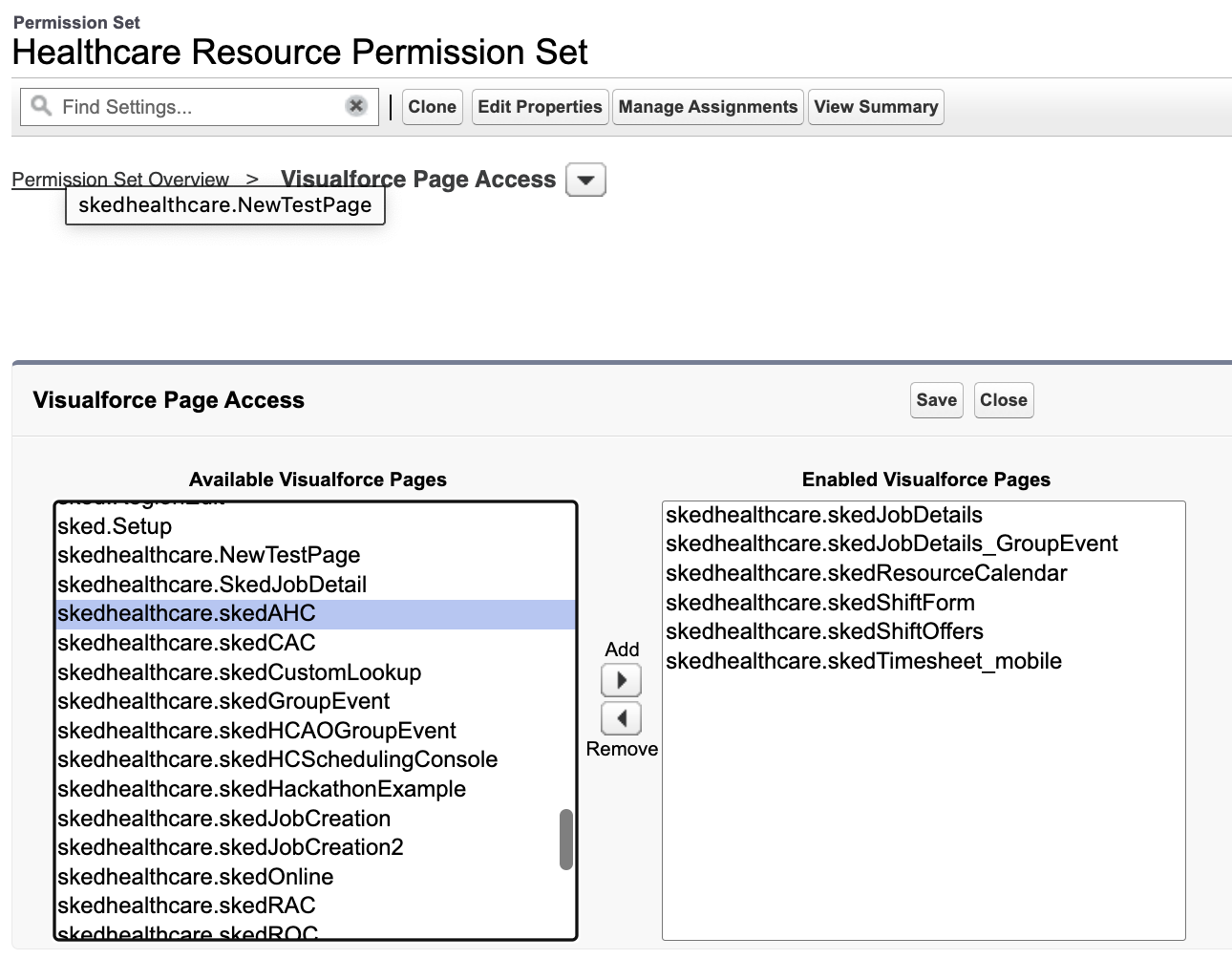Image resolution: width=1232 pixels, height=959 pixels.
Task: Open View Summary
Action: [x=876, y=107]
